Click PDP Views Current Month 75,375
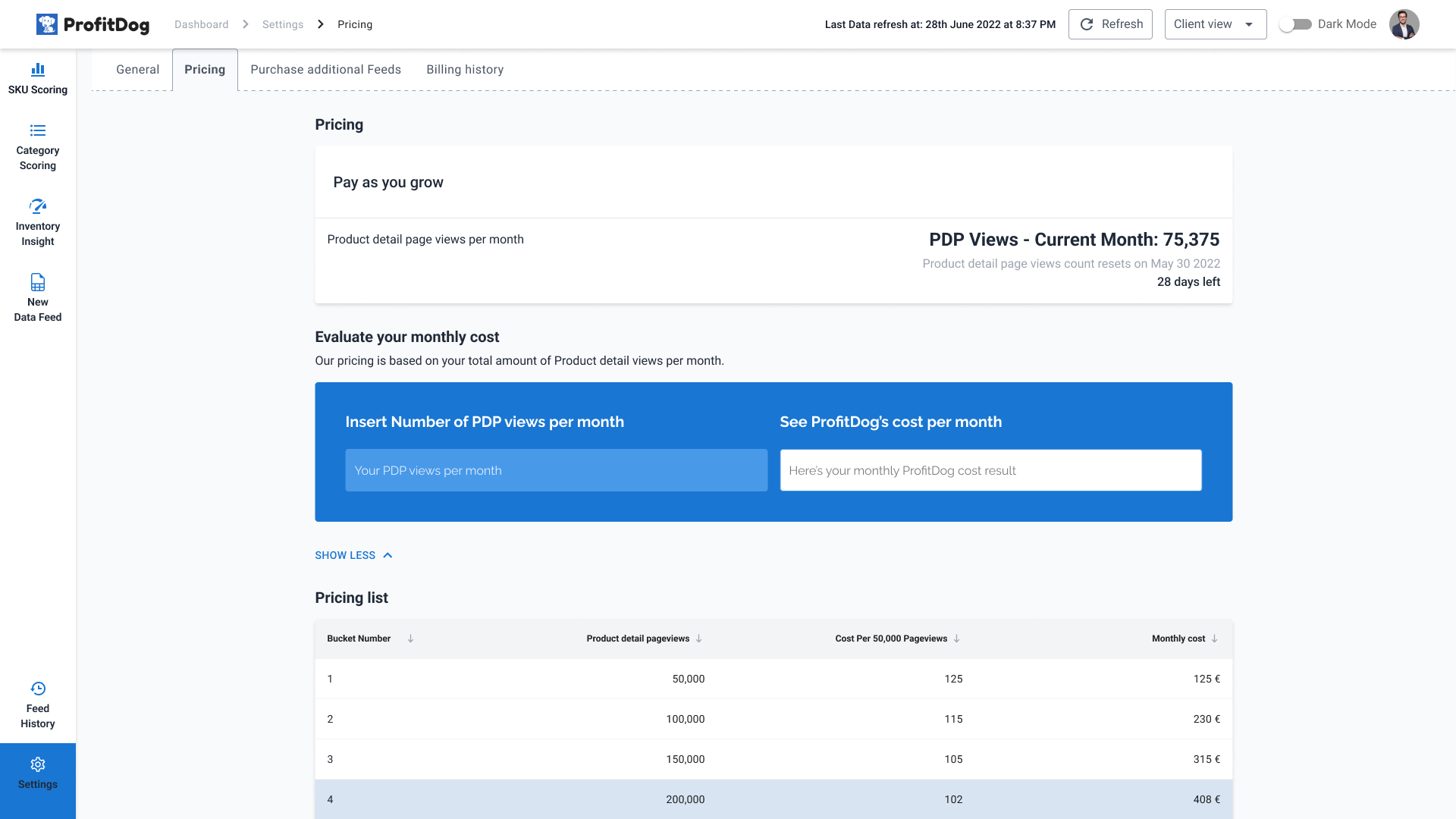The height and width of the screenshot is (819, 1456). click(1074, 240)
